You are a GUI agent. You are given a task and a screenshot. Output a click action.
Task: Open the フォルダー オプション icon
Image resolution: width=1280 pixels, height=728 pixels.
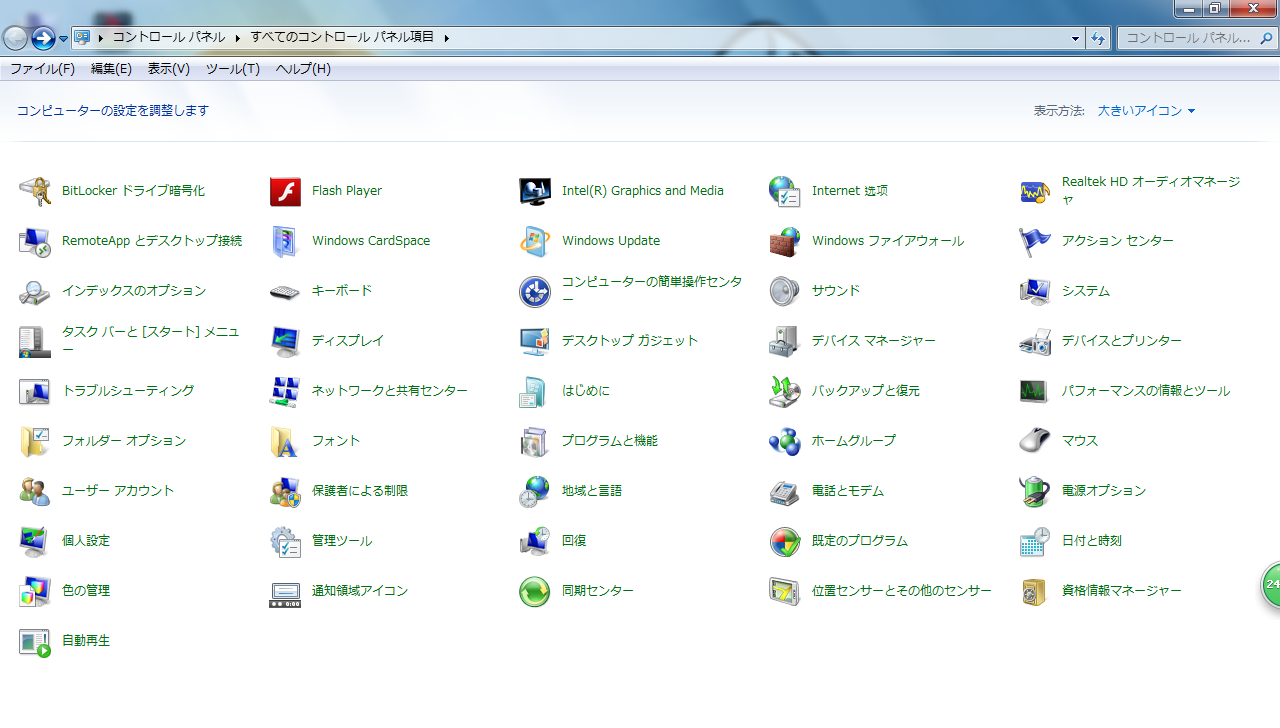pyautogui.click(x=34, y=441)
